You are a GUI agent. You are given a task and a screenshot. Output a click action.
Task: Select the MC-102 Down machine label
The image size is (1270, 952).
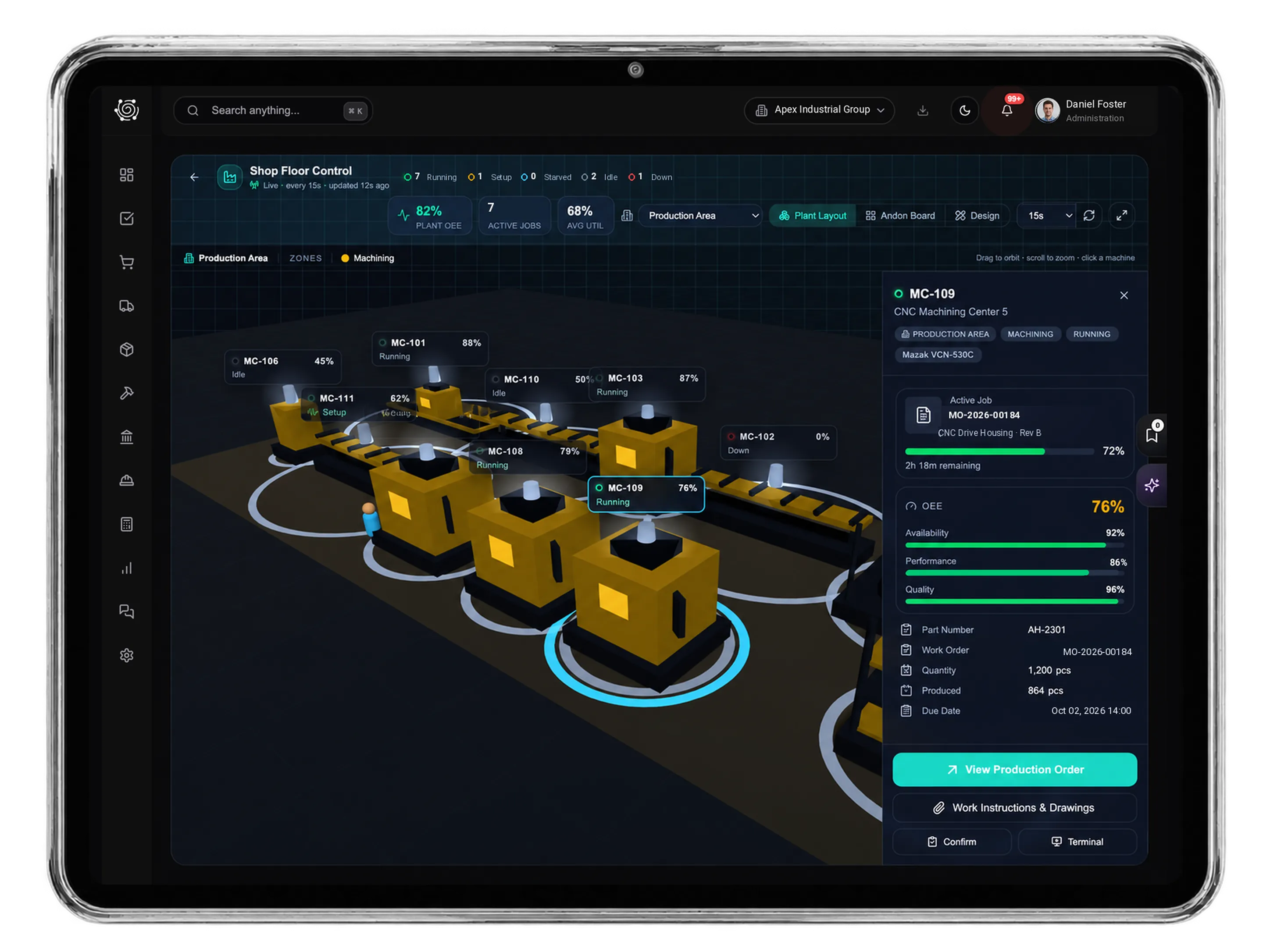778,443
